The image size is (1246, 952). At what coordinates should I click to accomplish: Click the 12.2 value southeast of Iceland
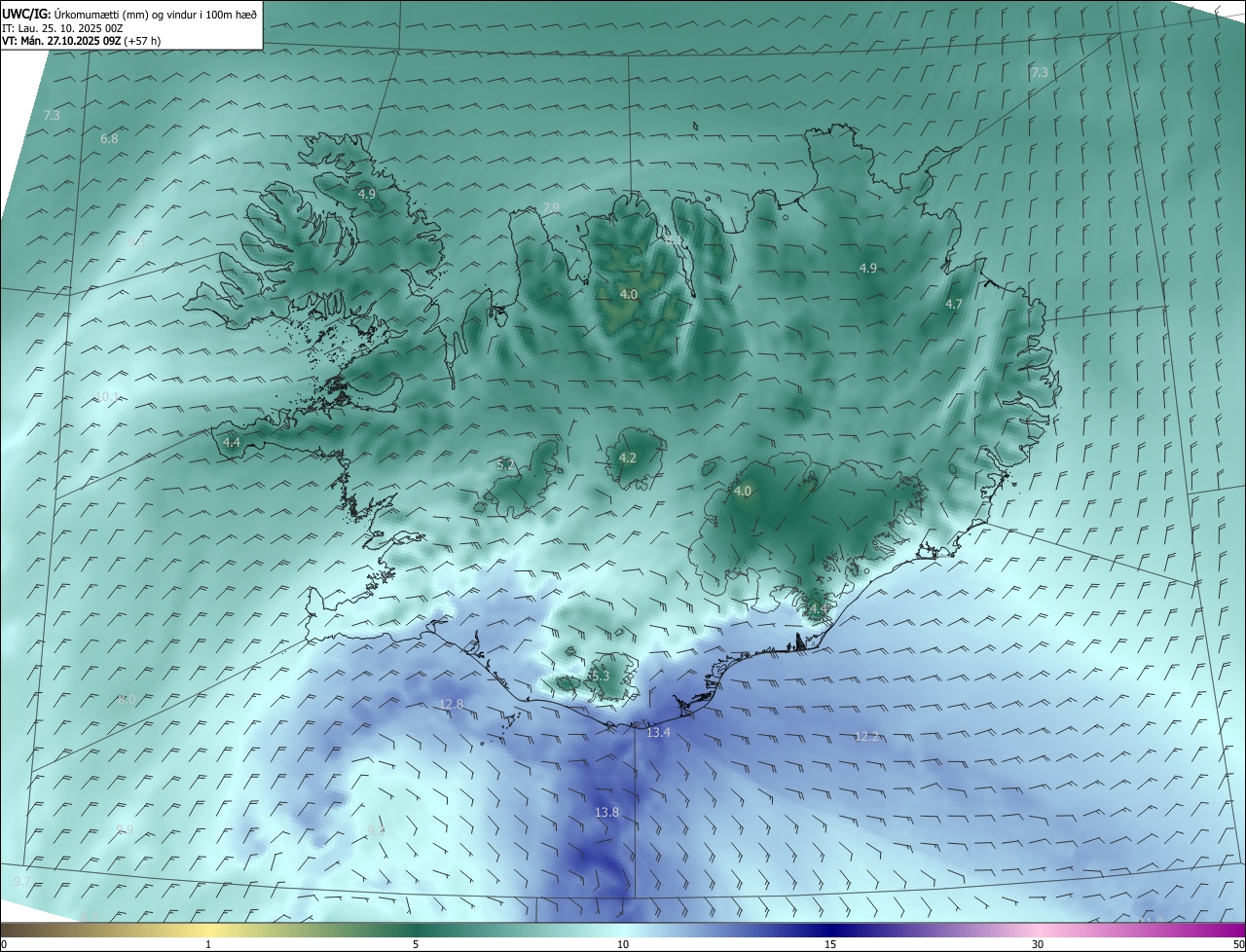[x=866, y=736]
